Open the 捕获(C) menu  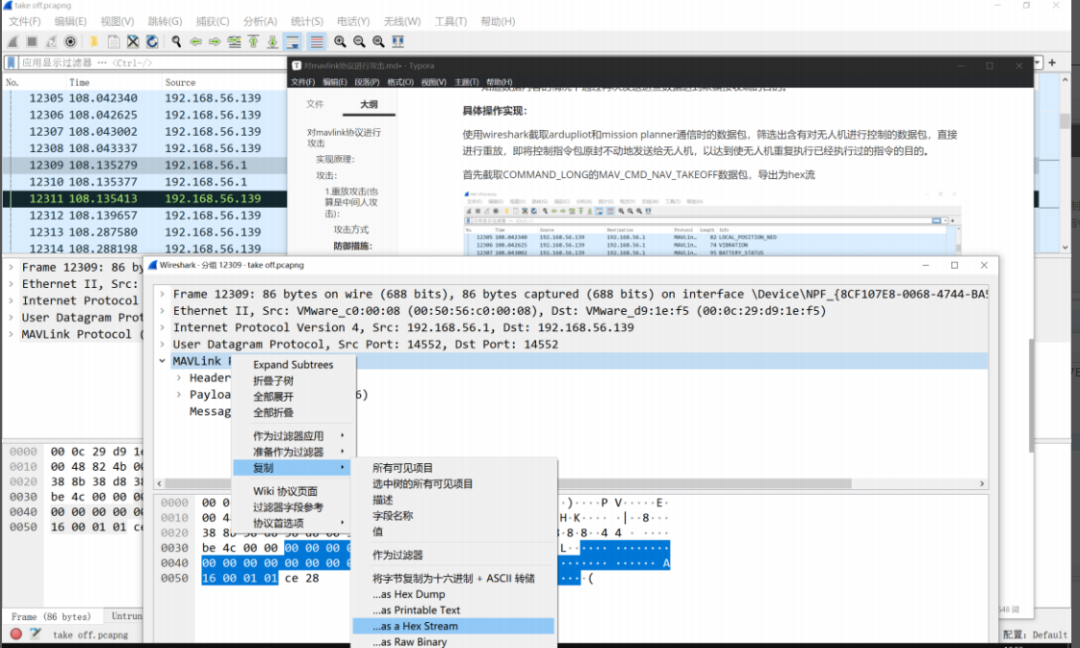coord(213,21)
